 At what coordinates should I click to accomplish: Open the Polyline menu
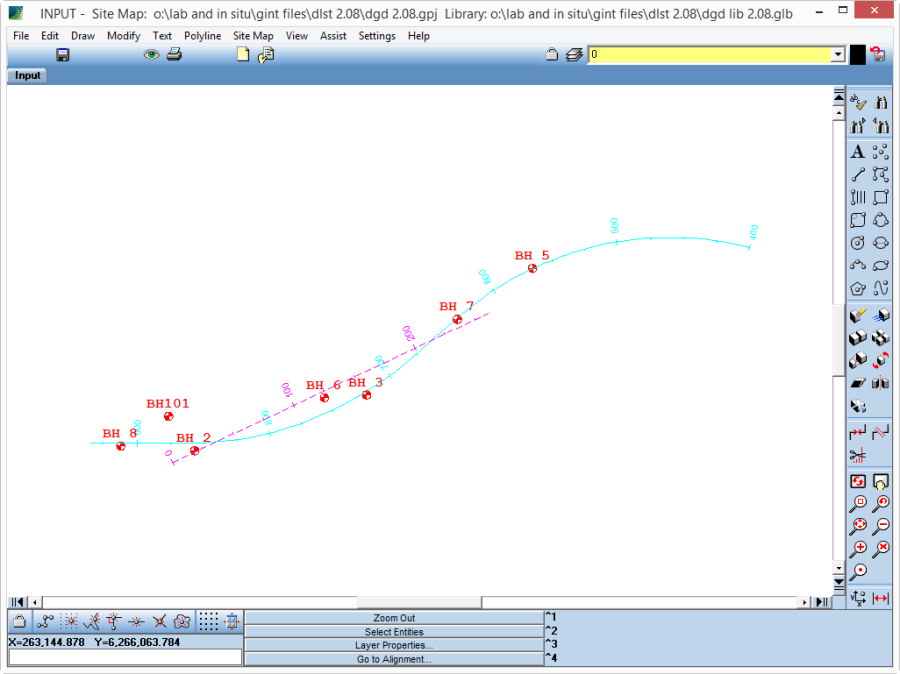(202, 36)
